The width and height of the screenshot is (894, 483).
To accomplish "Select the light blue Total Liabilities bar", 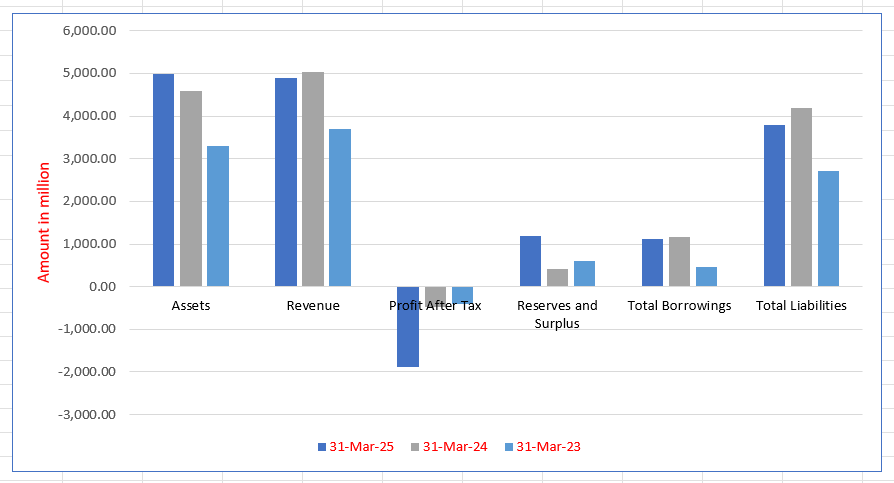I will pyautogui.click(x=828, y=229).
